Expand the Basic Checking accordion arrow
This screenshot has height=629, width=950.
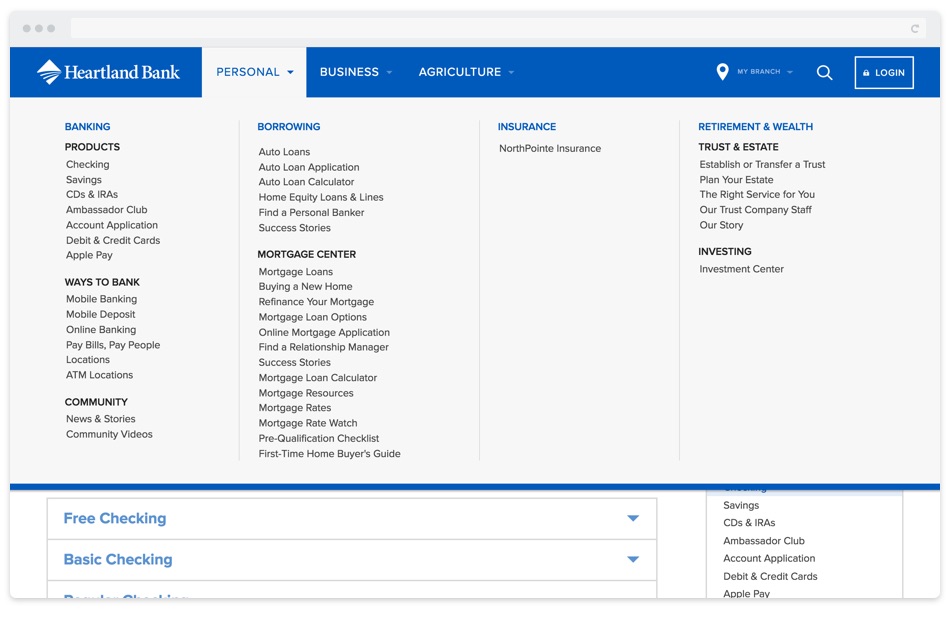click(x=633, y=559)
